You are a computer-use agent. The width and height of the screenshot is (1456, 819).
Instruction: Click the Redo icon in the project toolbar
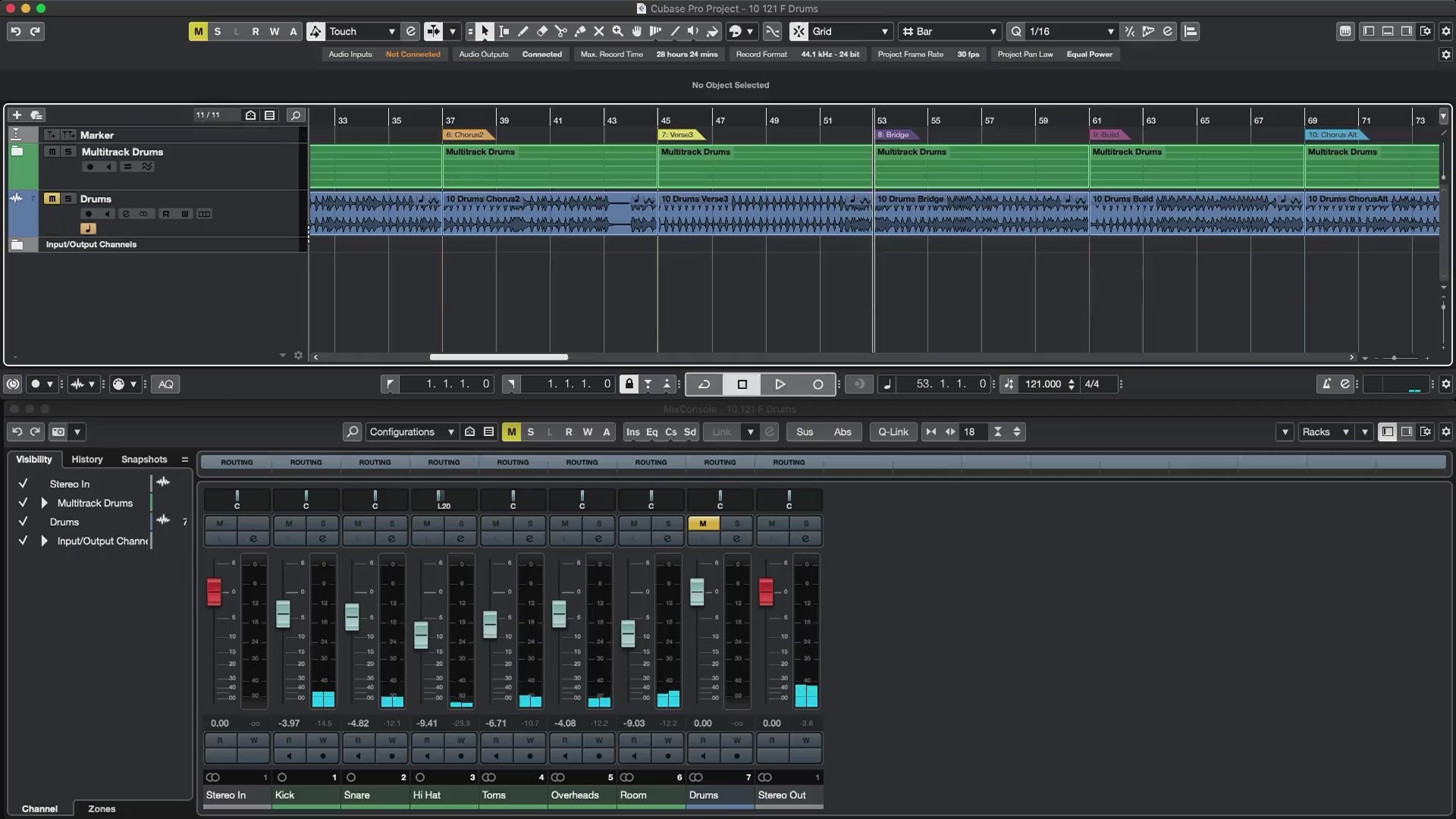[x=35, y=31]
